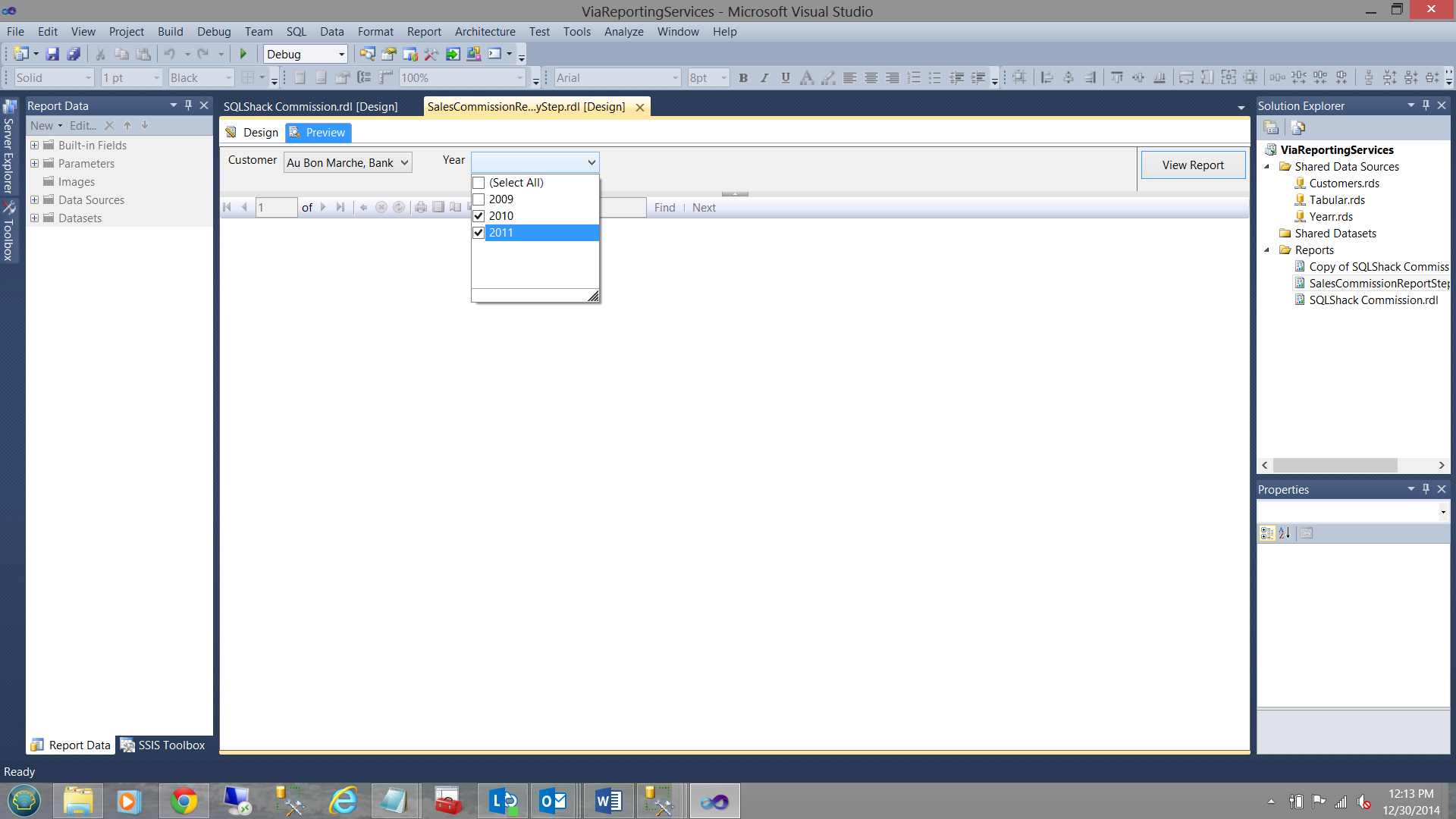The image size is (1456, 819).
Task: Expand the Datasets tree node
Action: pos(34,218)
